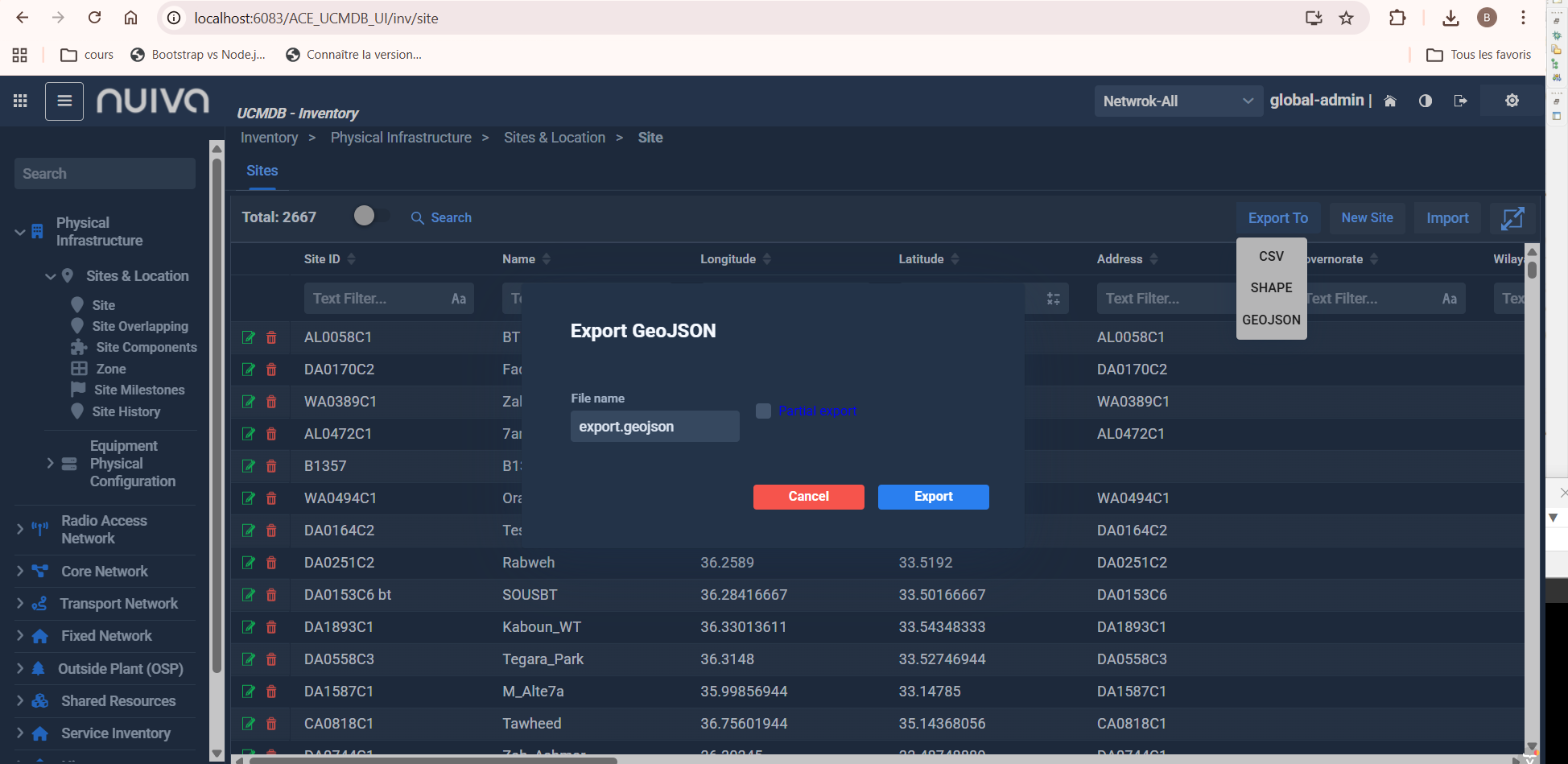Expand Radio Access Network tree node
The image size is (1568, 764).
tap(20, 529)
